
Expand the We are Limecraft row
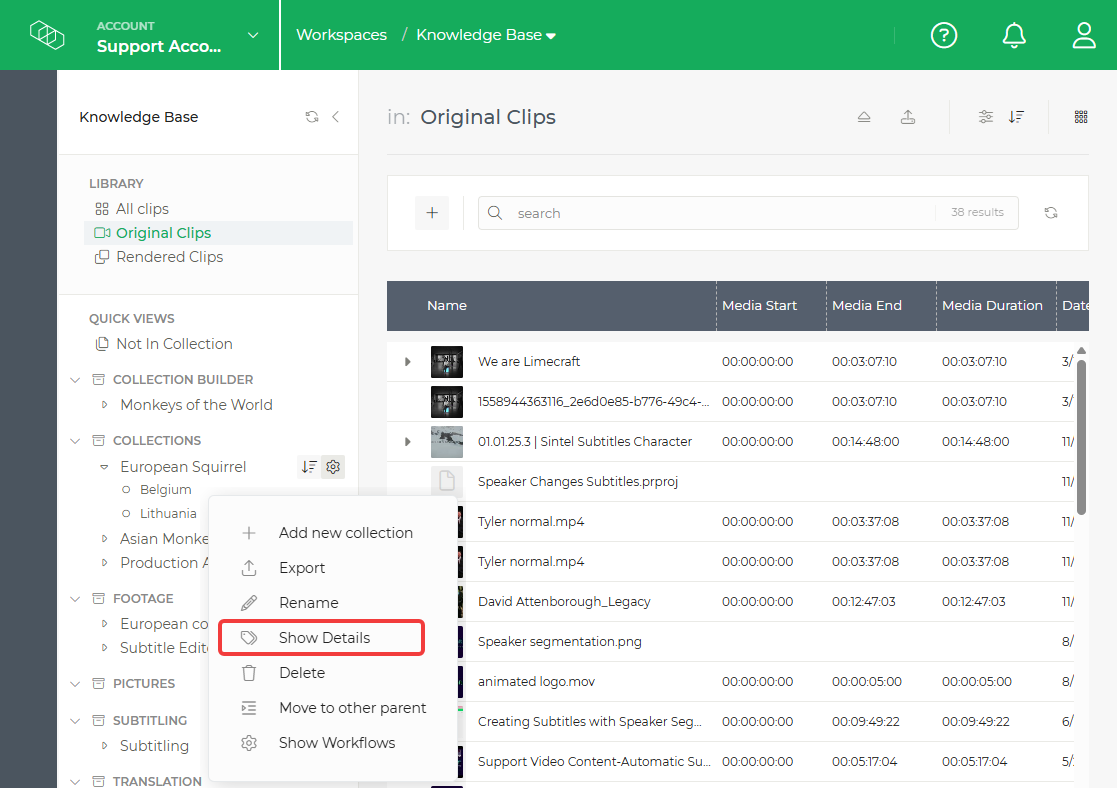[x=407, y=361]
